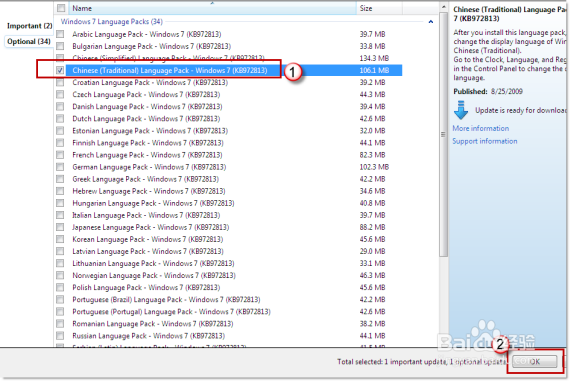Check the Czech Language Pack checkbox
This screenshot has width=570, height=381.
coord(60,95)
